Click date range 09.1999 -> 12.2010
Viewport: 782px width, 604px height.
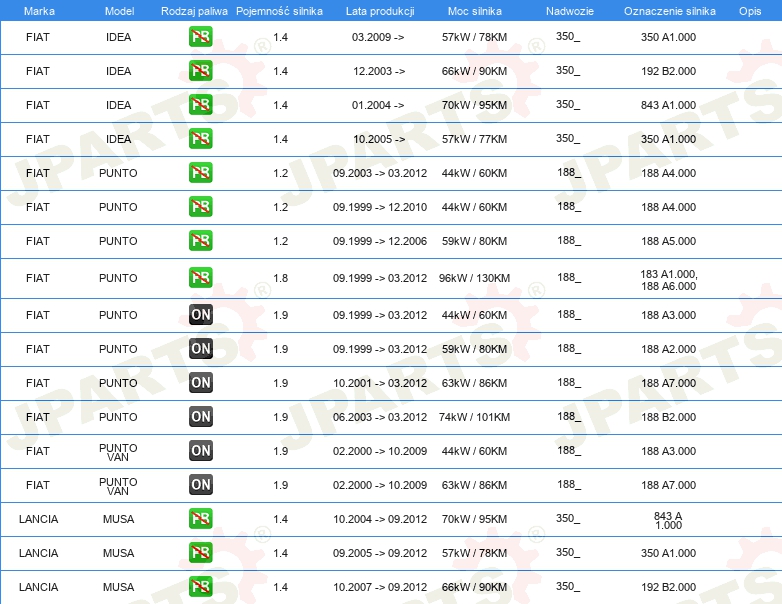click(x=380, y=207)
